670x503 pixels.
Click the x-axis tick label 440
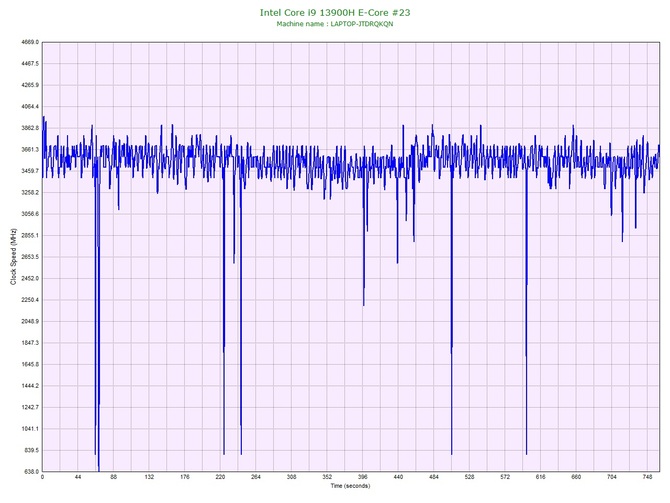point(398,477)
